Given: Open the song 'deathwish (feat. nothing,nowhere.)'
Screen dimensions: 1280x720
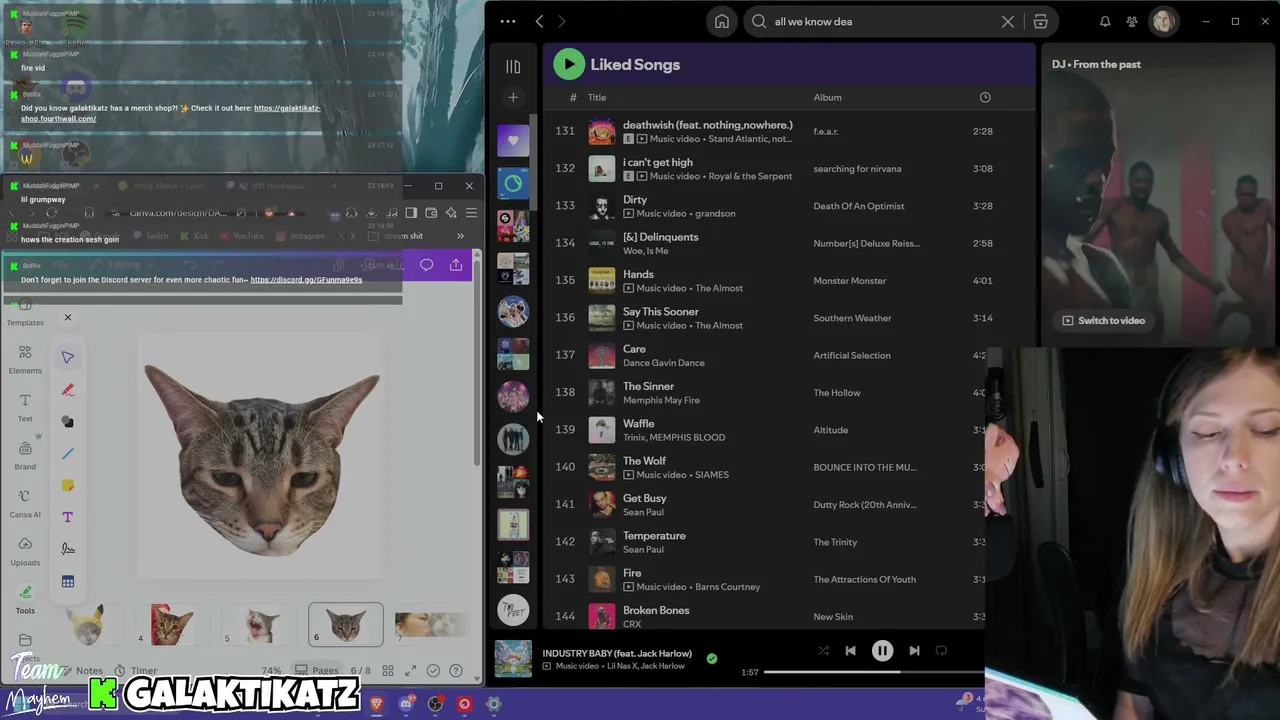Looking at the screenshot, I should tap(708, 125).
